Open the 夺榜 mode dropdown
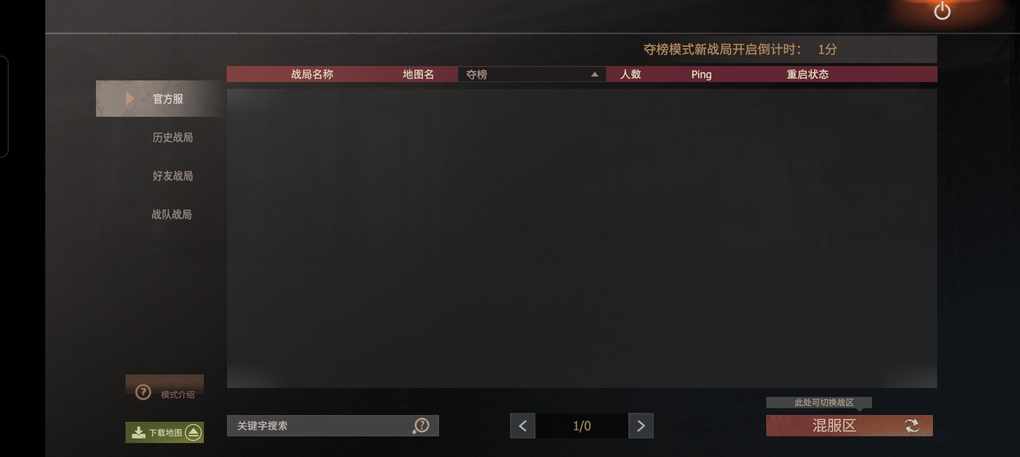The height and width of the screenshot is (457, 1020). (x=532, y=74)
